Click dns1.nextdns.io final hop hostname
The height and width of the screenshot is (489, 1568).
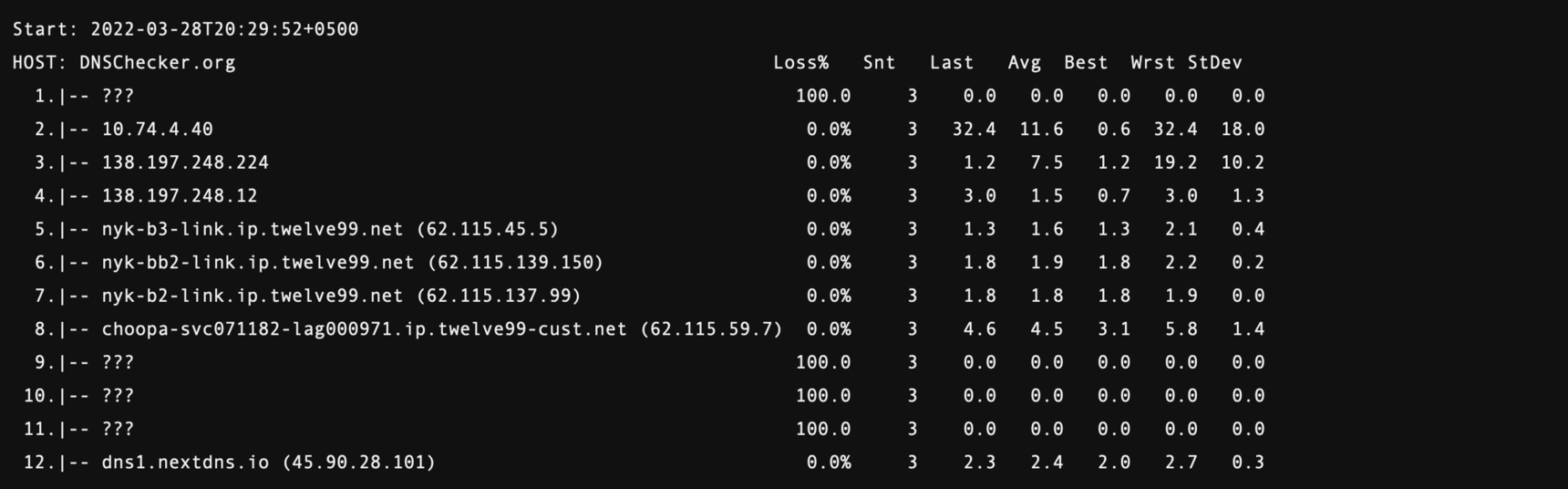click(x=185, y=463)
